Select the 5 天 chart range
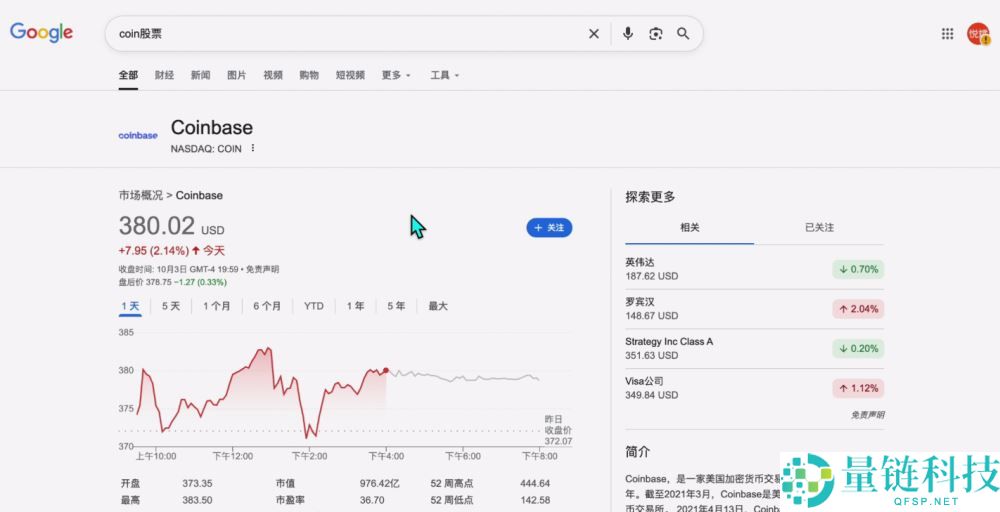Image resolution: width=1000 pixels, height=512 pixels. 171,306
